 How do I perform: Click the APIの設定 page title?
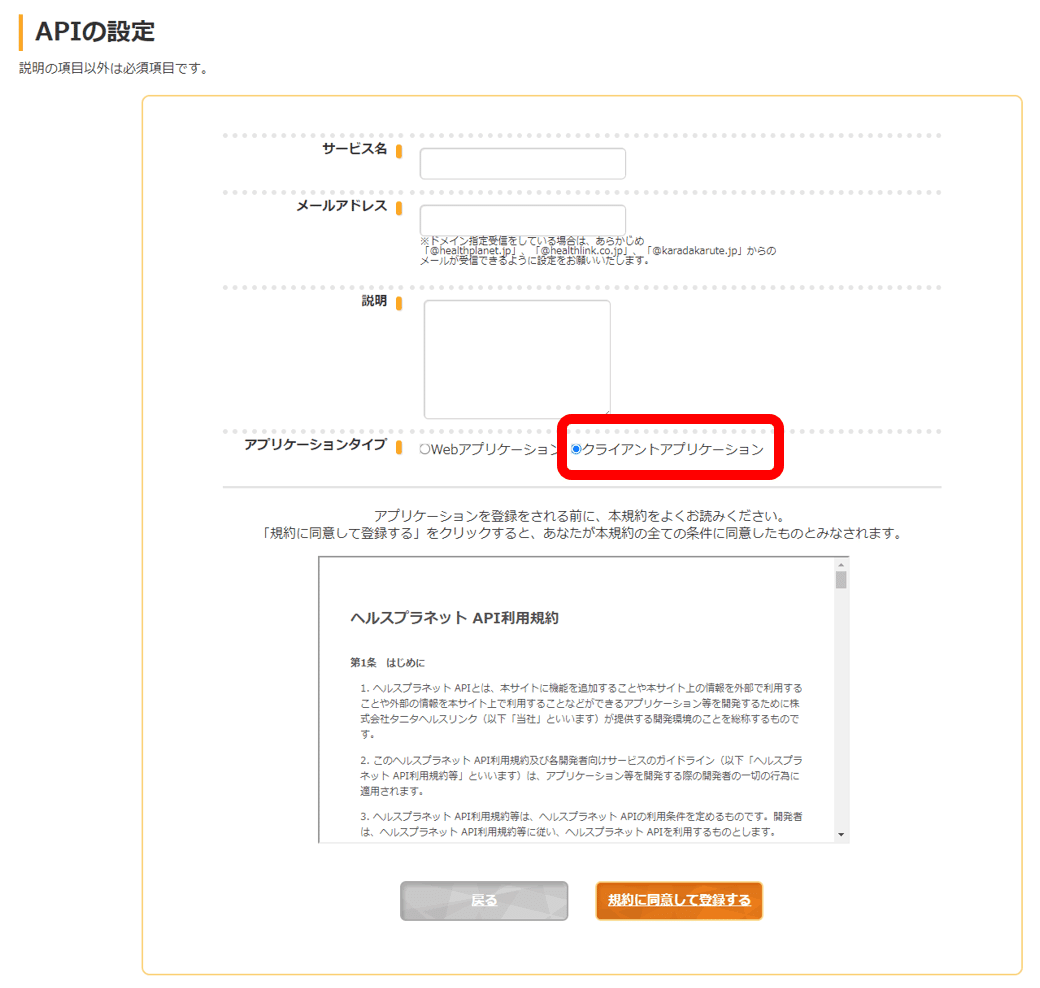(x=95, y=31)
